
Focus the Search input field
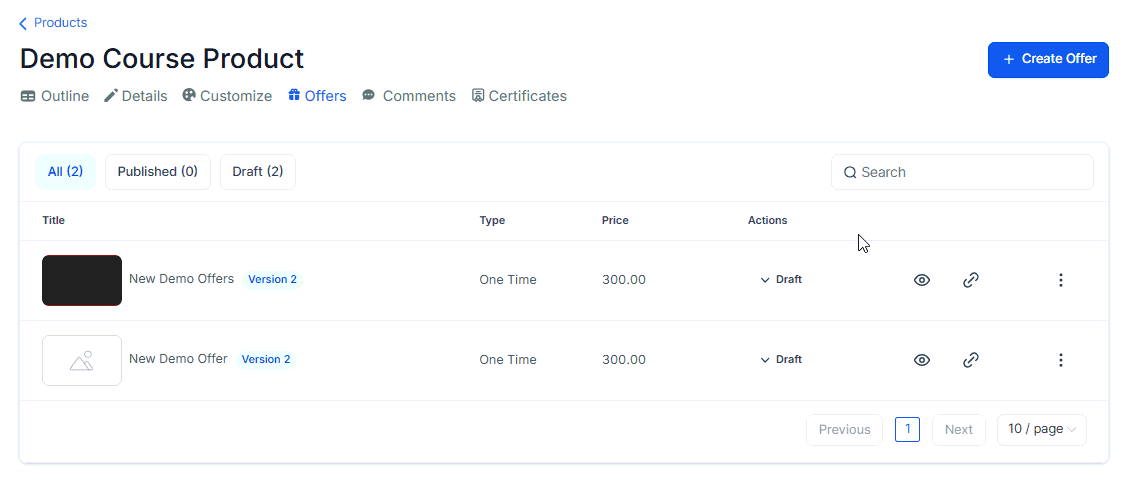970,172
